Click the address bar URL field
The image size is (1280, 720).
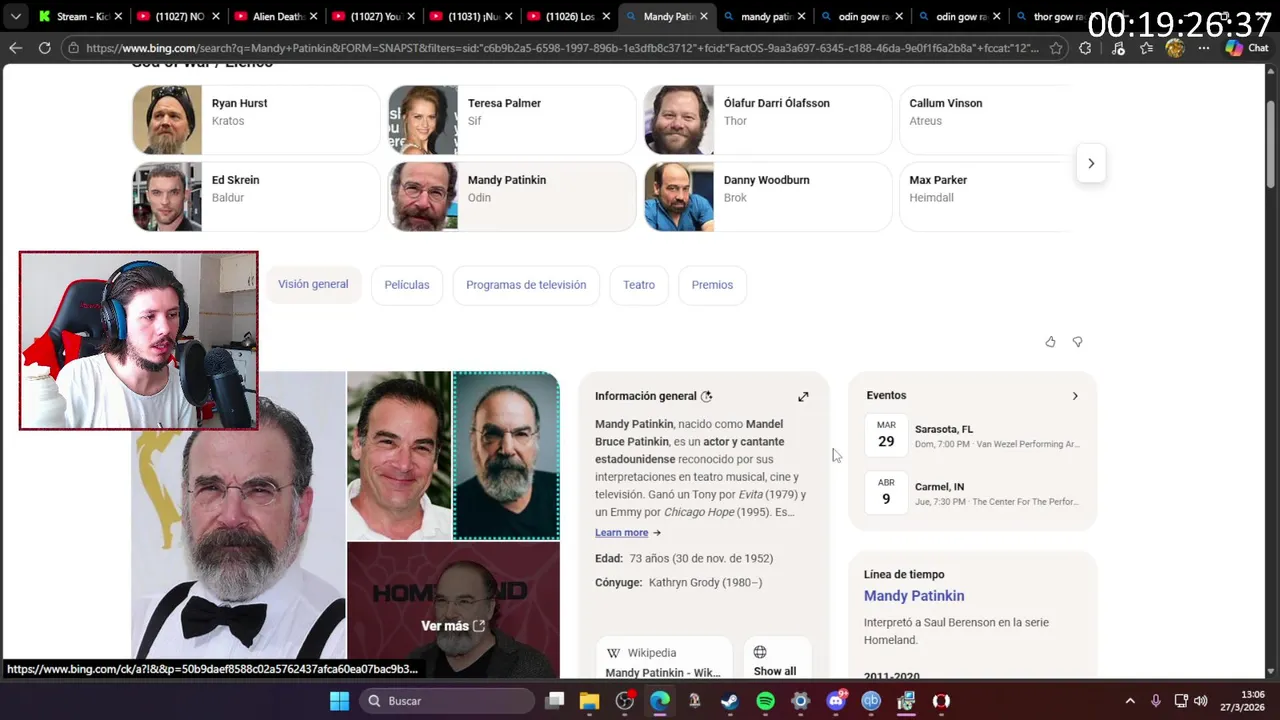560,48
